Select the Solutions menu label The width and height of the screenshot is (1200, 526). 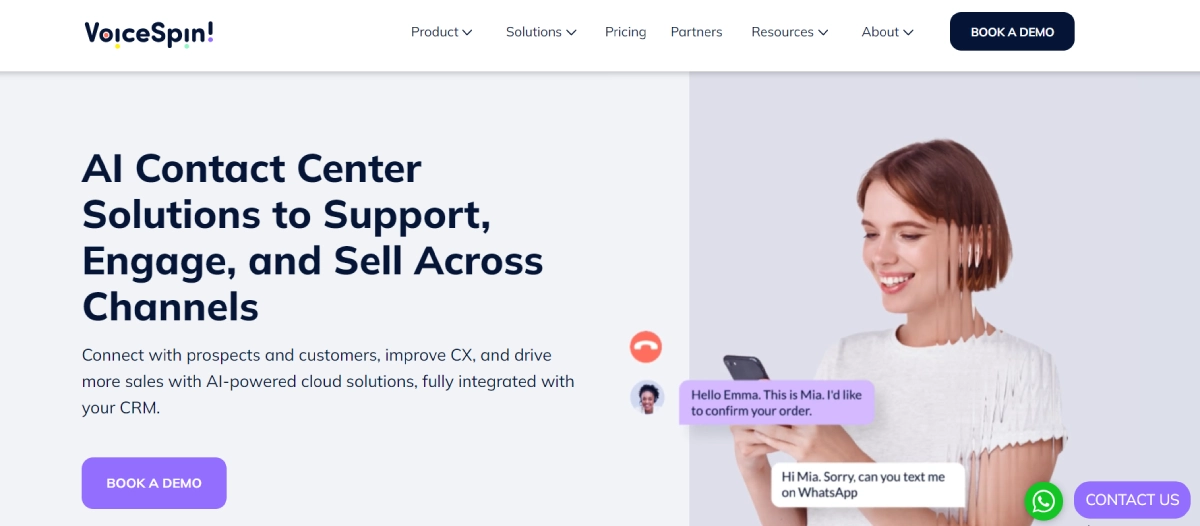[x=533, y=32]
